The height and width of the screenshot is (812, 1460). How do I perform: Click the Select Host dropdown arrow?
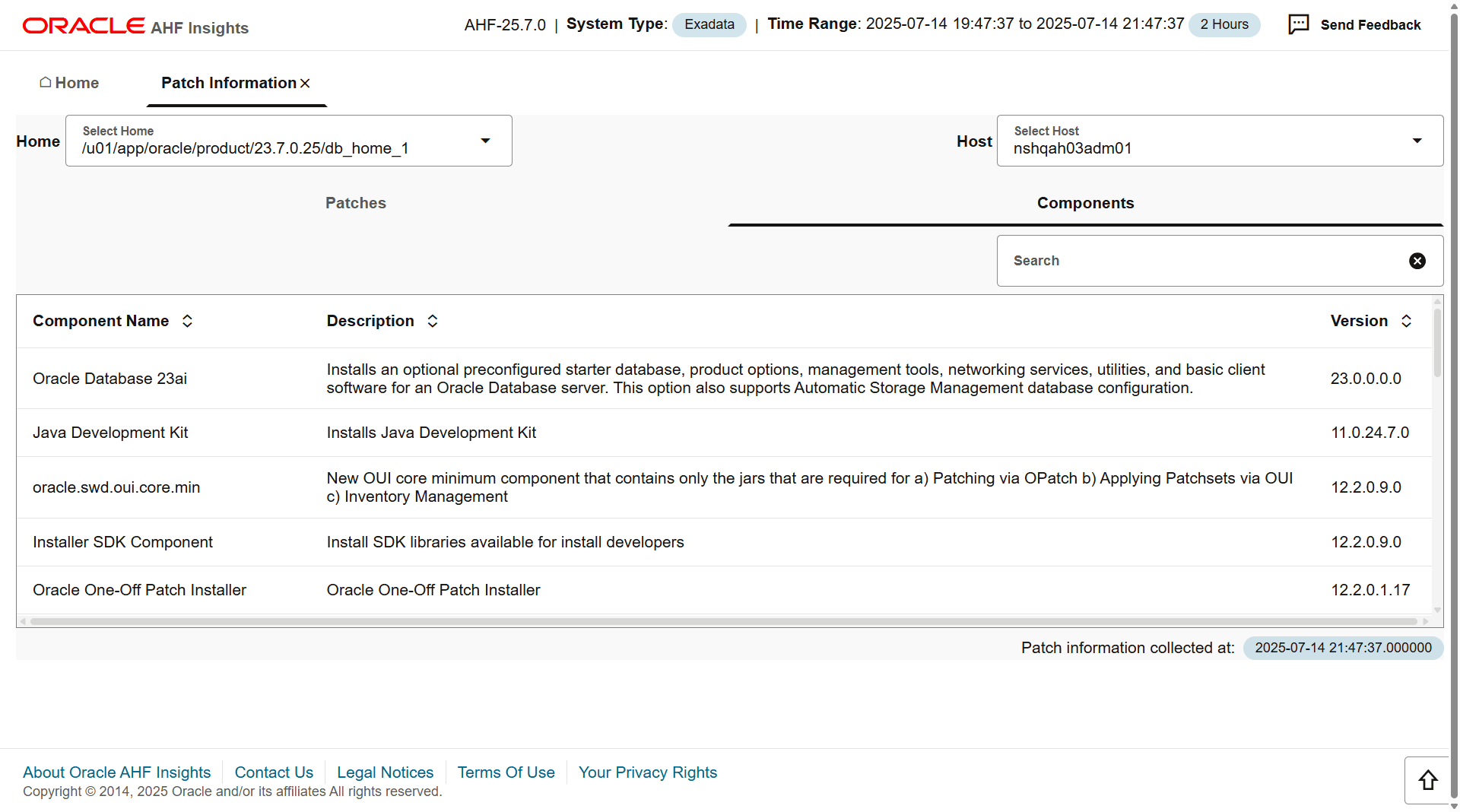click(1417, 141)
